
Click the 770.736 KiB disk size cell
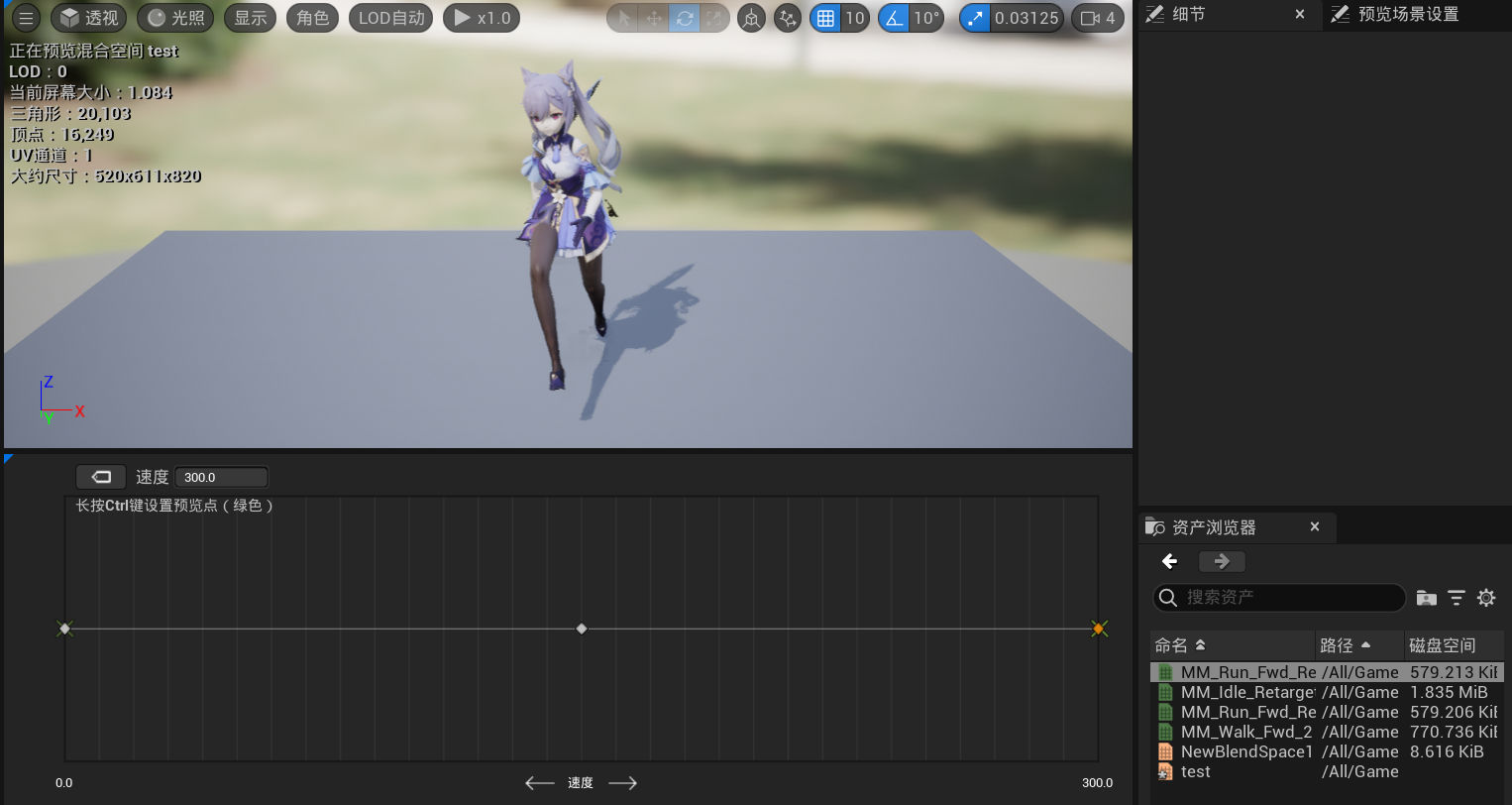1454,732
